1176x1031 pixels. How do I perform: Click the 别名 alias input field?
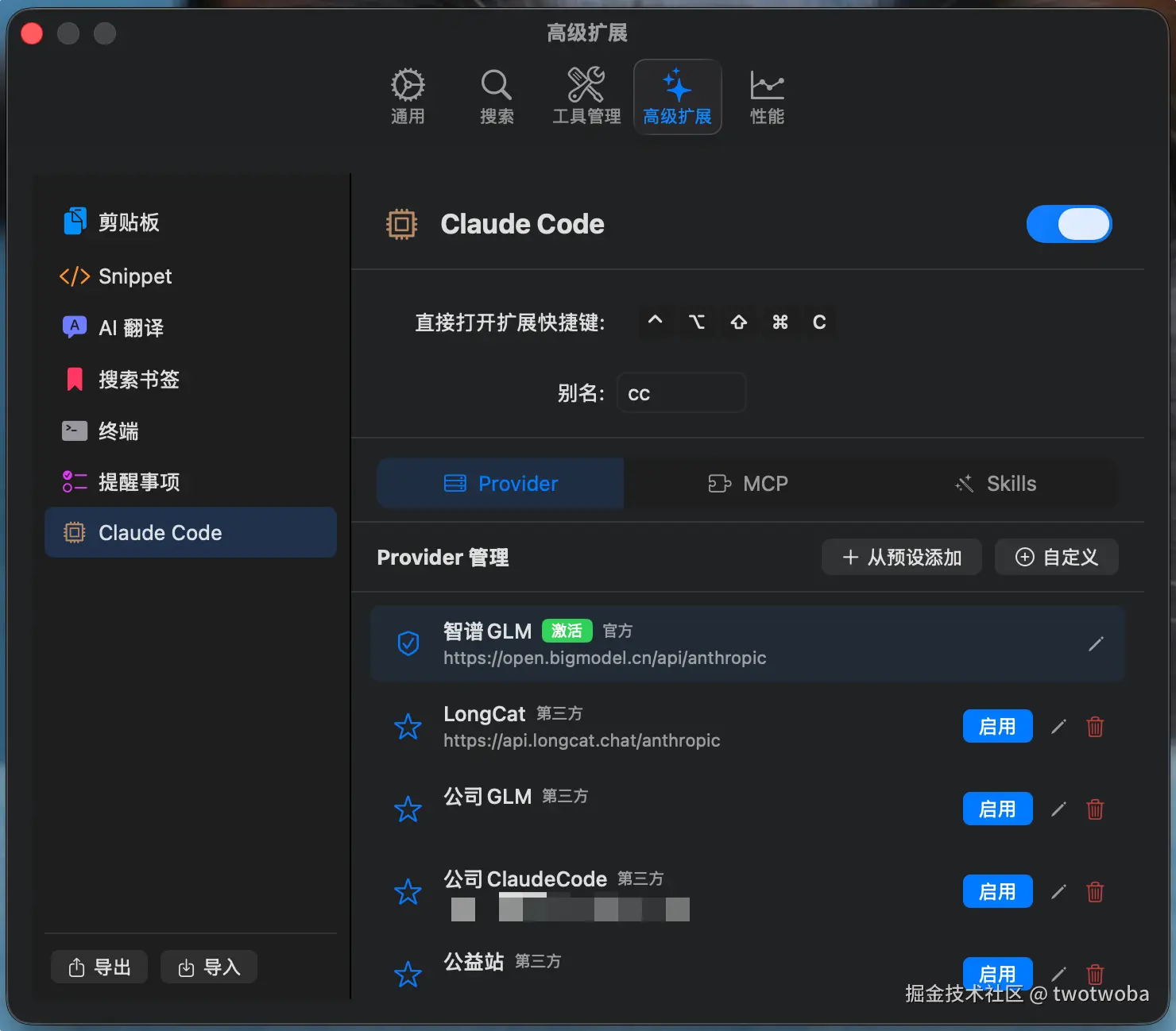681,393
